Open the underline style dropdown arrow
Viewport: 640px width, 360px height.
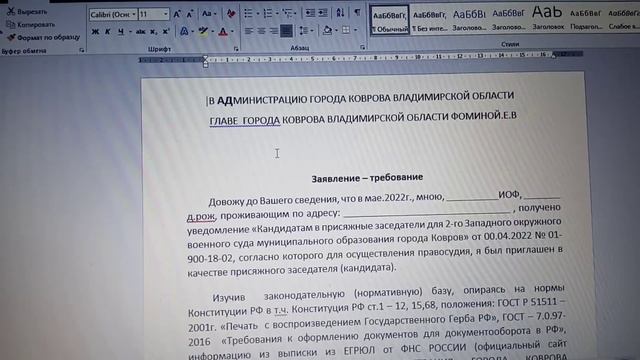click(130, 31)
